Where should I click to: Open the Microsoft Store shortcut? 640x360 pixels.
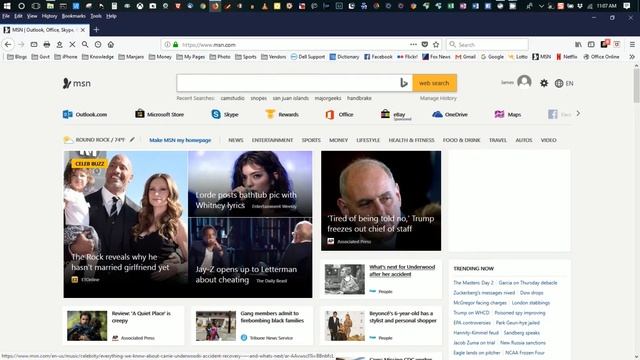pyautogui.click(x=160, y=114)
